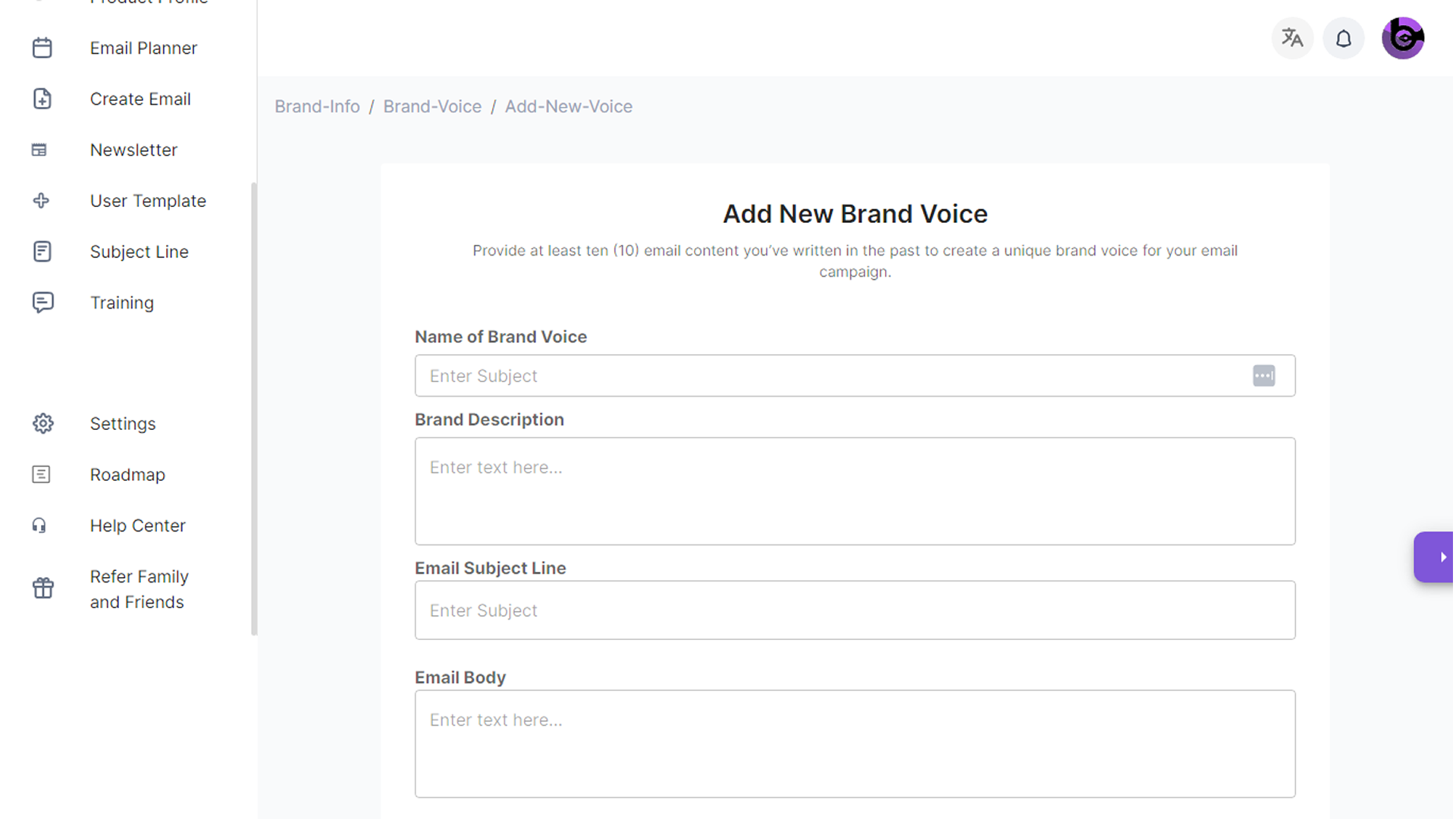The height and width of the screenshot is (819, 1456).
Task: Click the User Template puzzle icon
Action: click(x=42, y=201)
